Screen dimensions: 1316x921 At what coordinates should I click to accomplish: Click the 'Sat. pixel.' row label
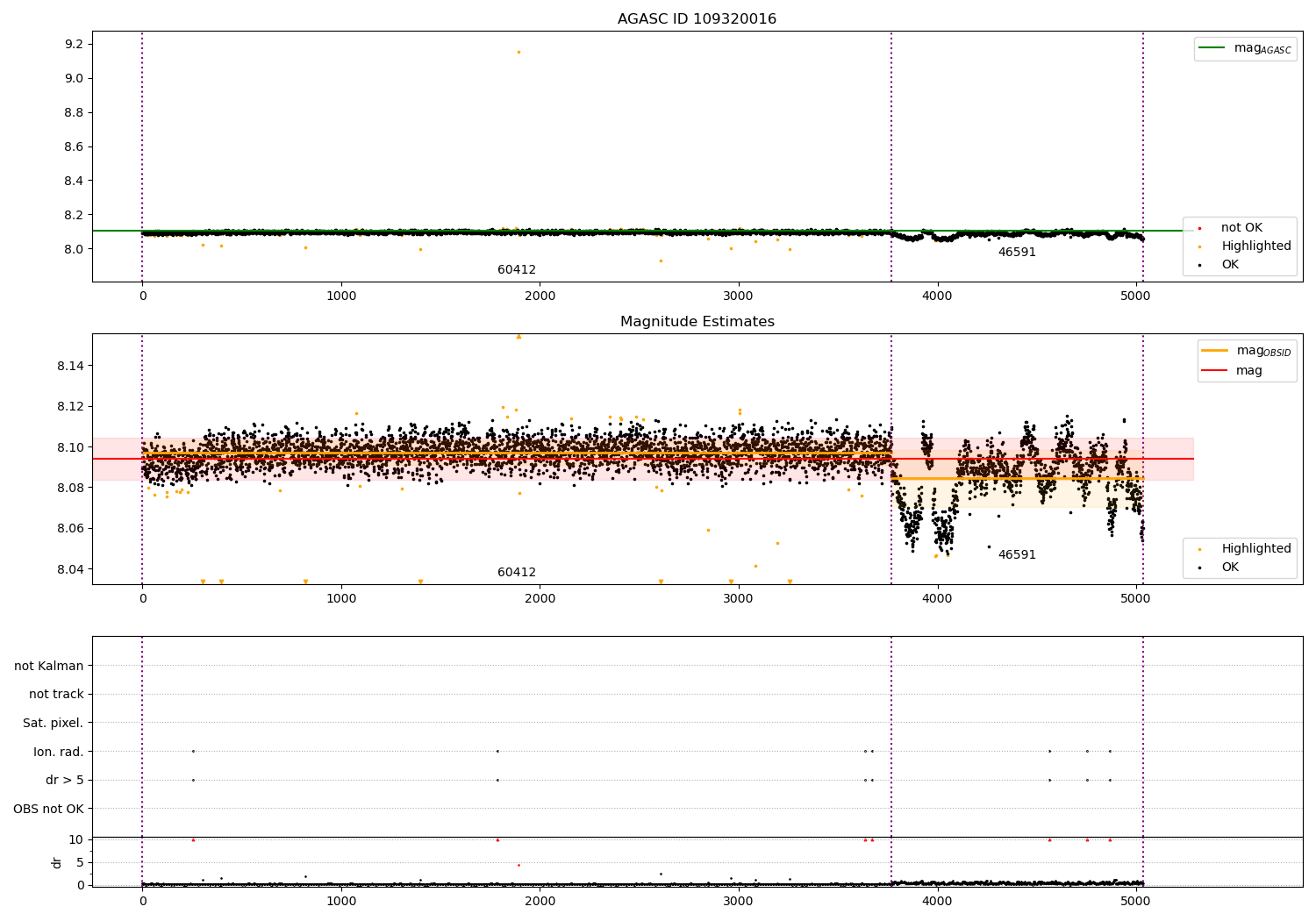[x=53, y=723]
